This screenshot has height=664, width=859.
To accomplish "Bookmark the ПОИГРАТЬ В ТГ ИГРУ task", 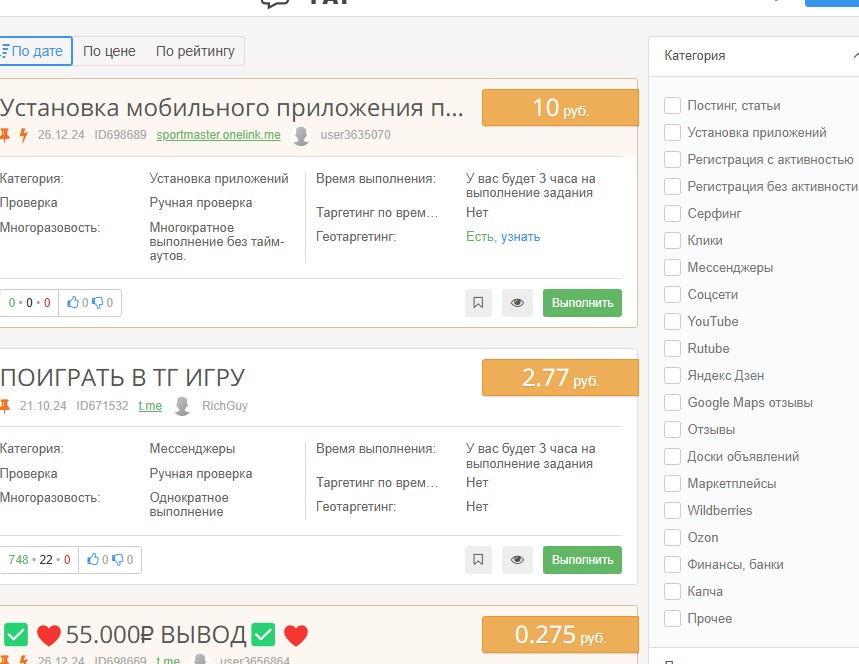I will (x=478, y=560).
